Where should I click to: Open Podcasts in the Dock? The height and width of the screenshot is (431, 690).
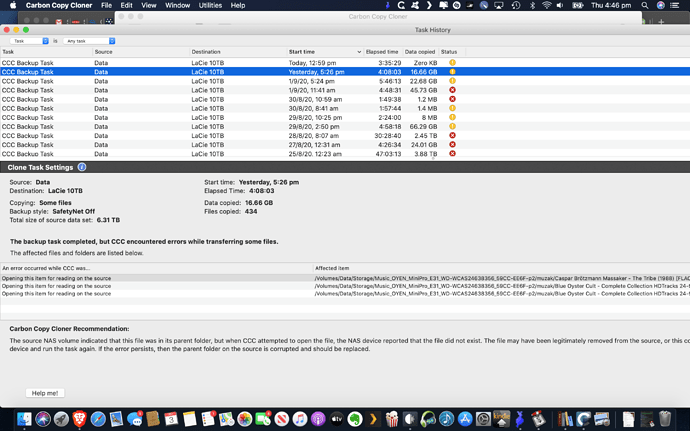(x=318, y=419)
